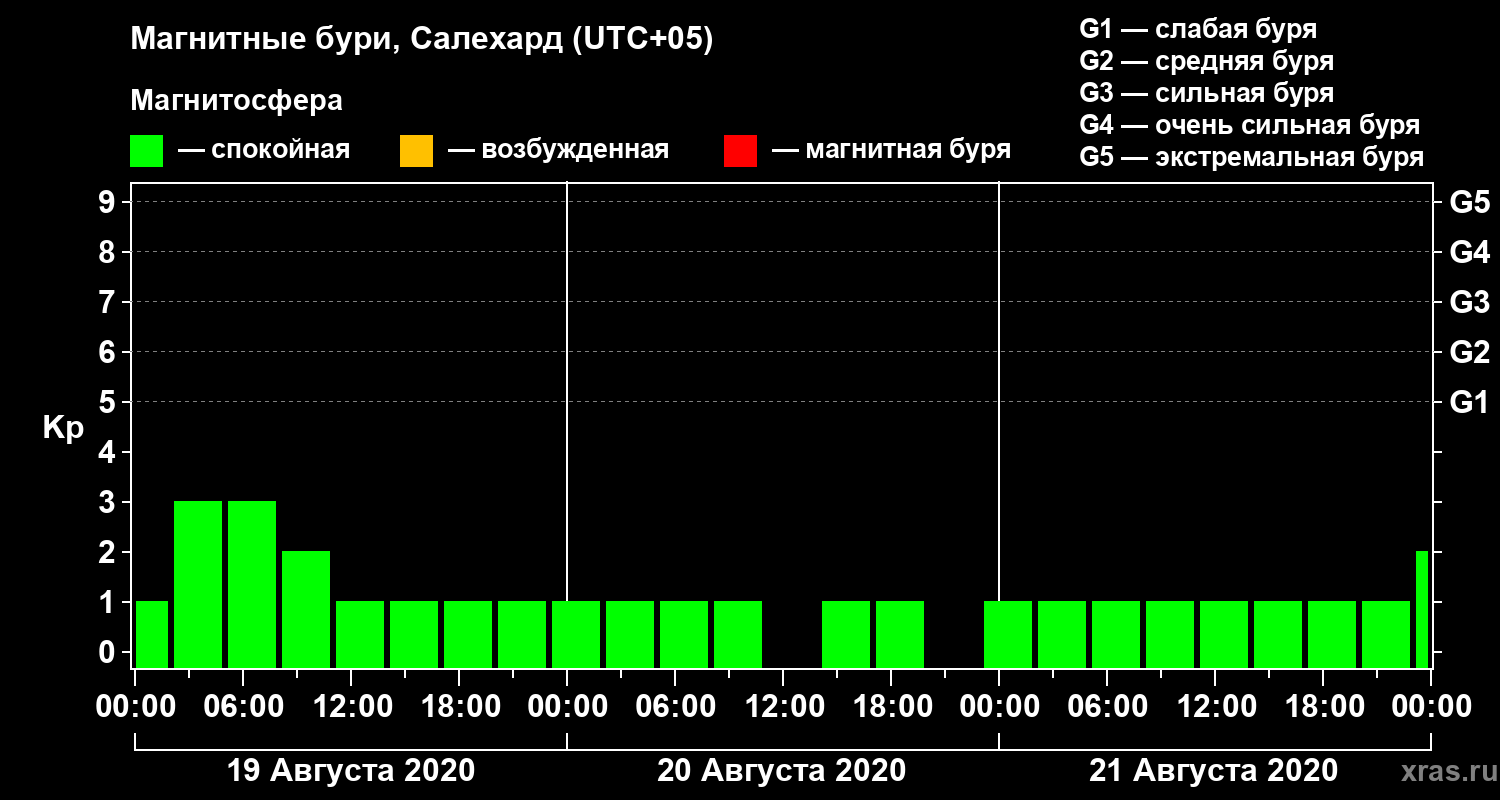Click the orange 'возбужденная' legend swatch

pos(416,151)
